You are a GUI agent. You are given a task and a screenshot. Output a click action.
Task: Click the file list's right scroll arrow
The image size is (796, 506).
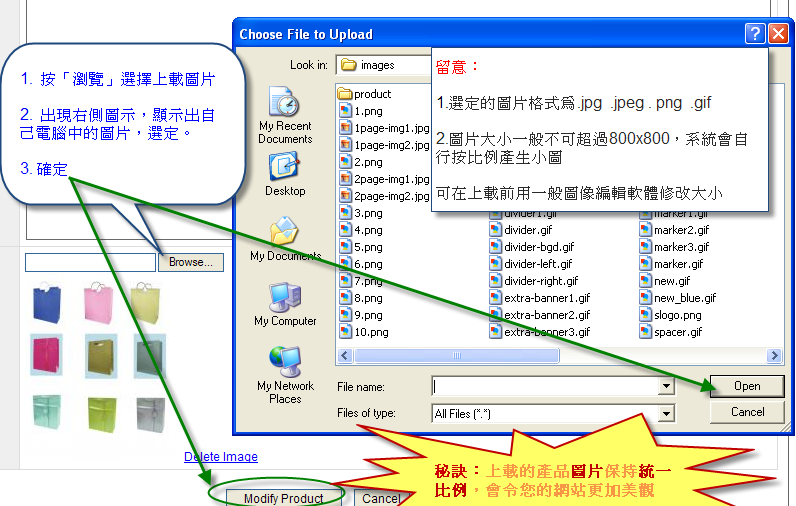click(774, 355)
